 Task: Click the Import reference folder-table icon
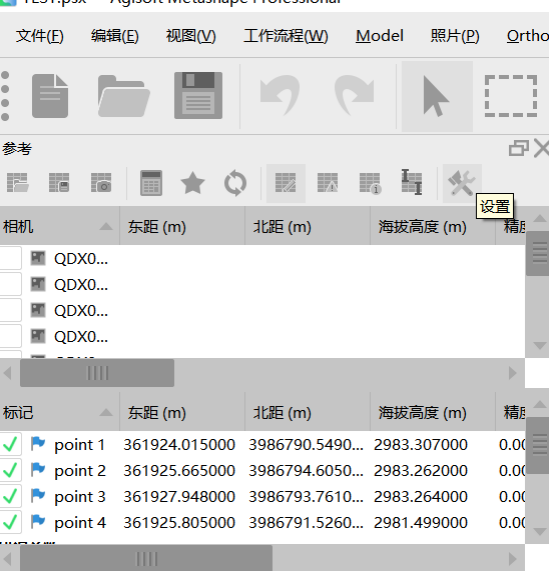click(x=17, y=183)
